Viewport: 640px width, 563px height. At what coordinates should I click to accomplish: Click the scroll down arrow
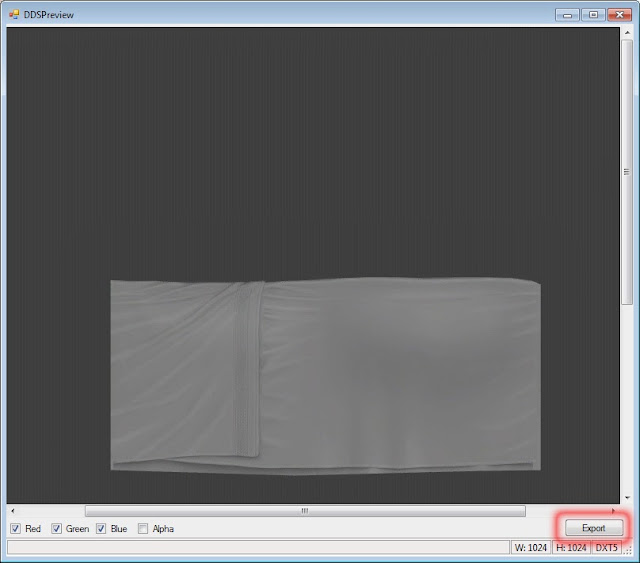[x=627, y=498]
